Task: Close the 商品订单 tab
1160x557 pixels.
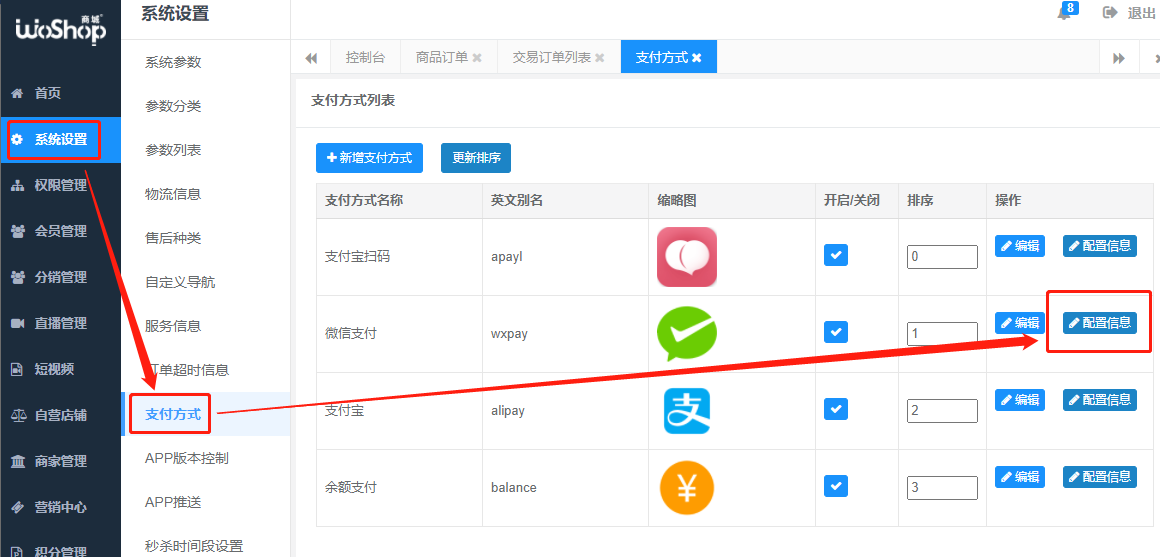Action: (477, 58)
